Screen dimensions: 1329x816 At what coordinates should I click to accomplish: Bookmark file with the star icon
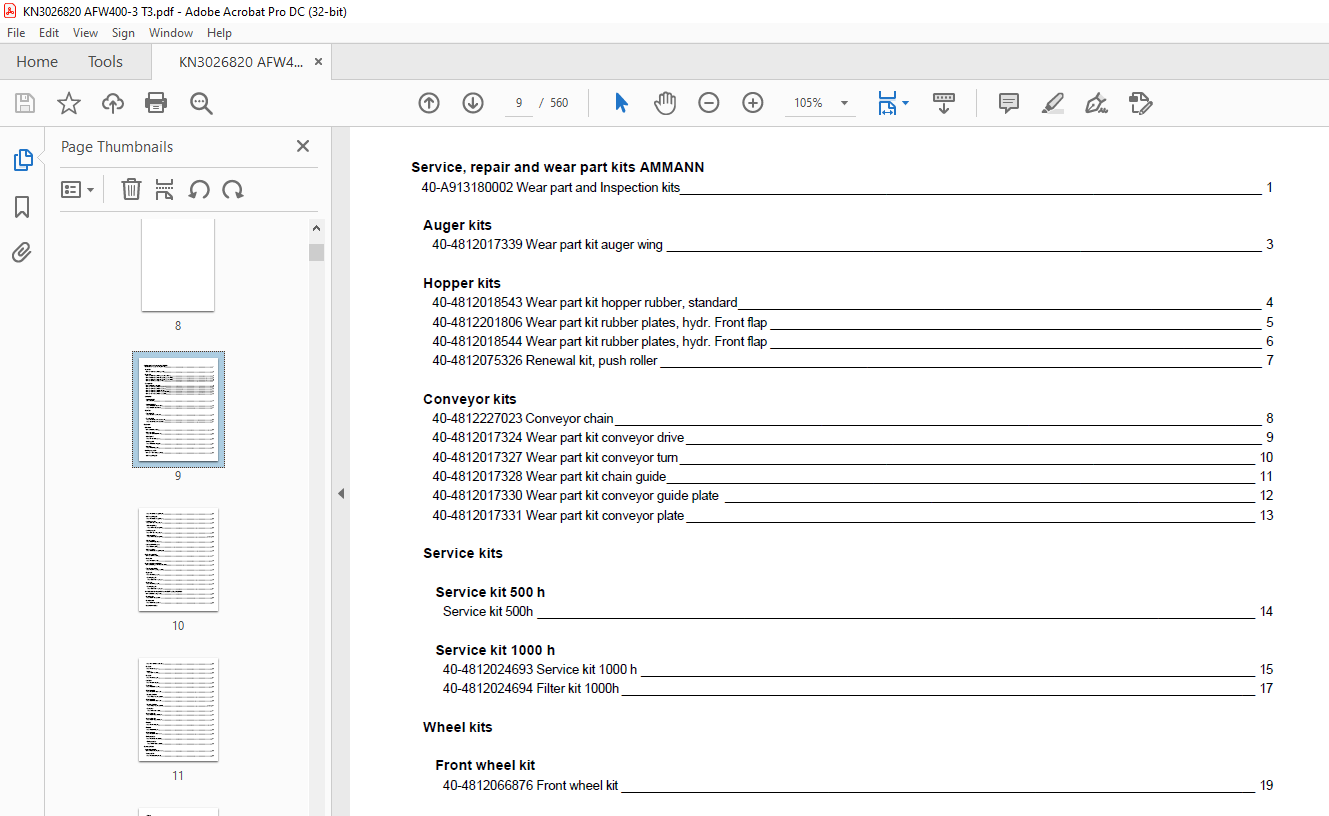[69, 103]
